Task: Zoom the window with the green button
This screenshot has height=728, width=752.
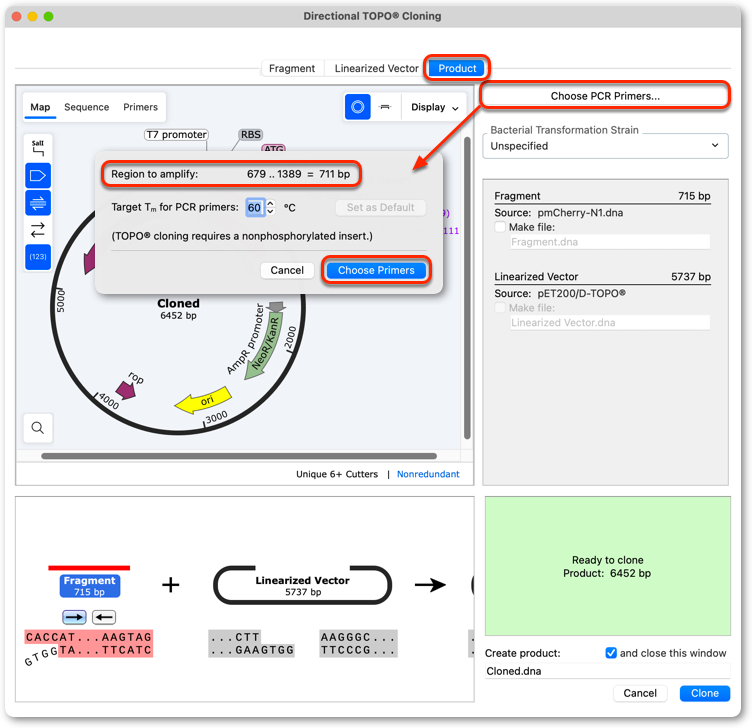Action: coord(48,16)
